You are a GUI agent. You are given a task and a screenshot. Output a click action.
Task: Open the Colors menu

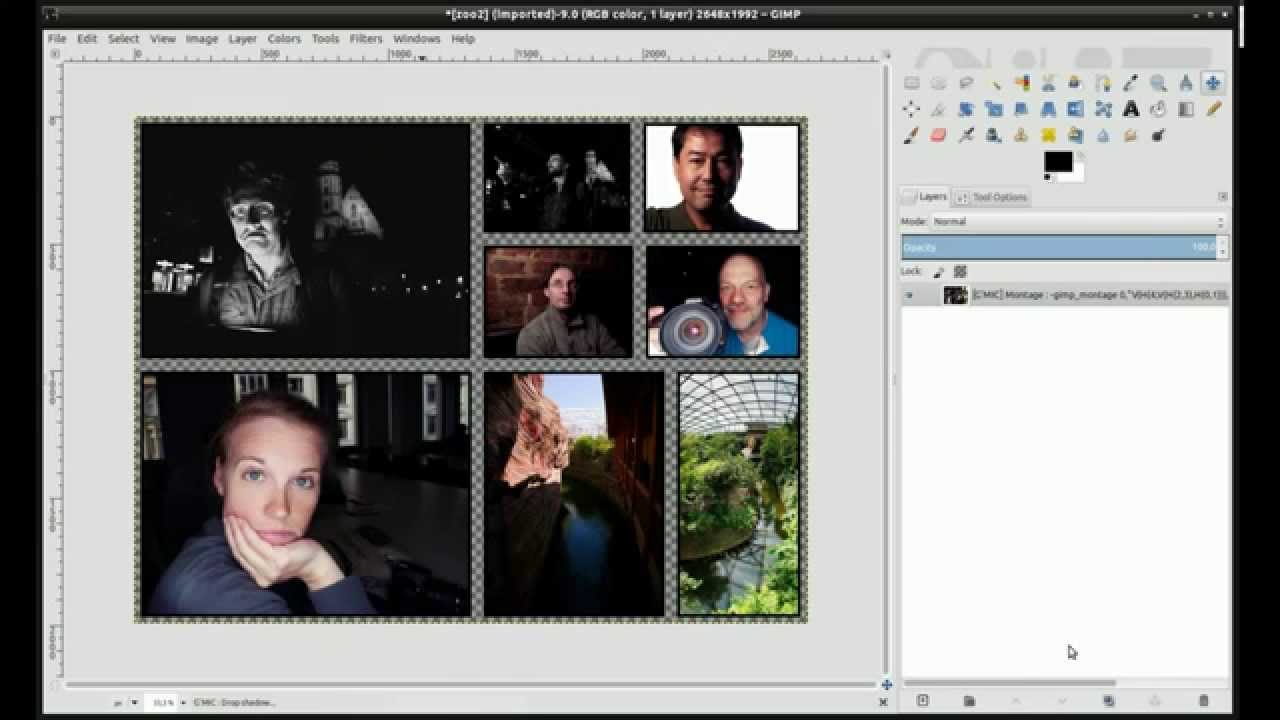284,39
